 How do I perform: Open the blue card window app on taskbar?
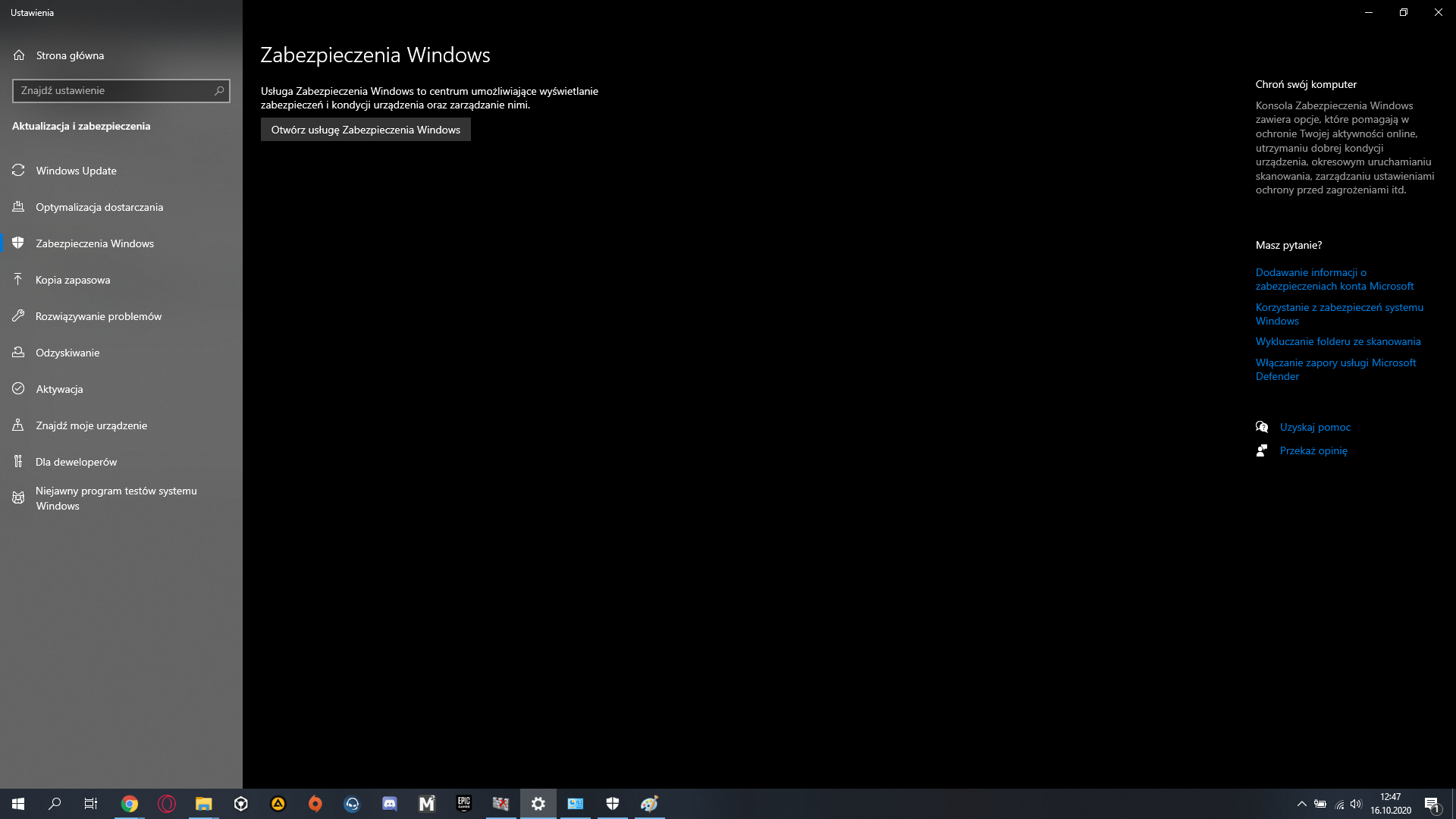click(x=576, y=804)
